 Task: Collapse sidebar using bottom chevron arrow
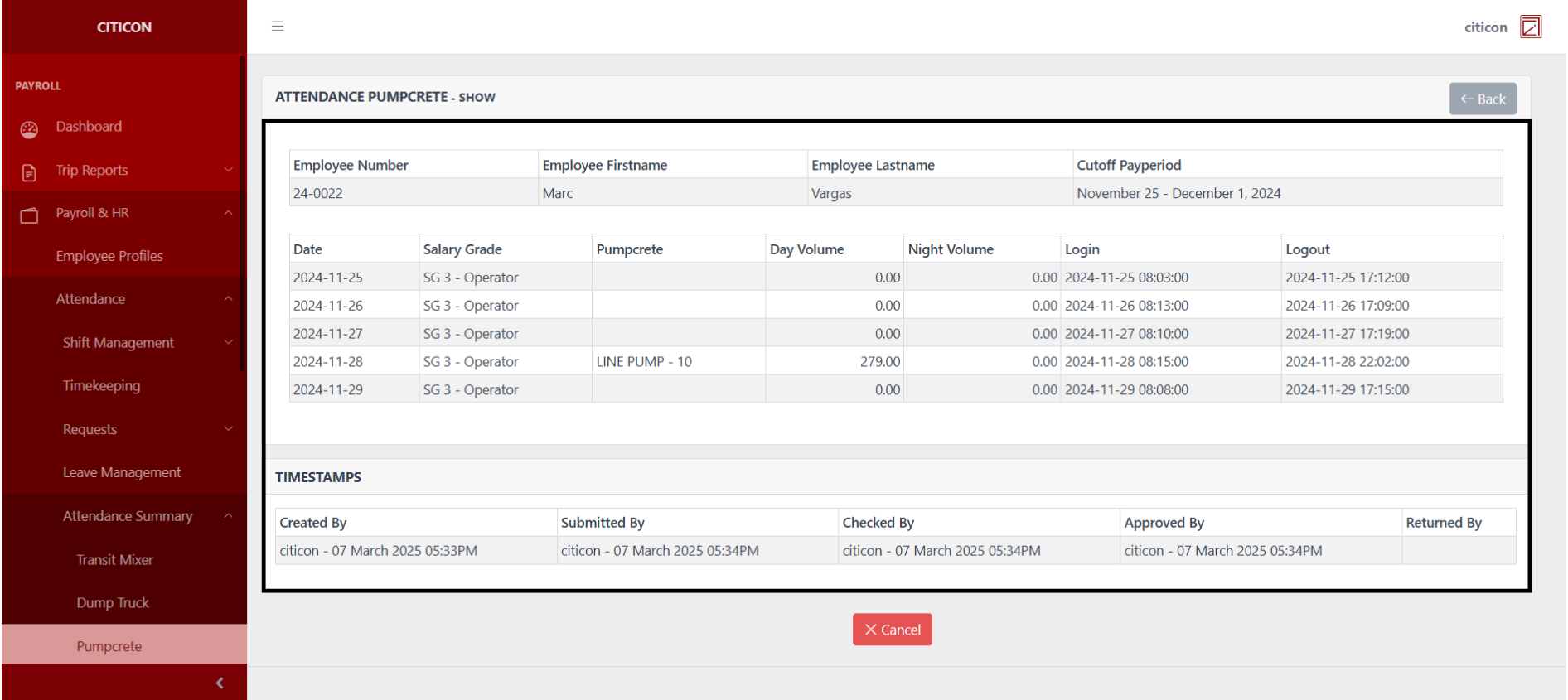coord(220,683)
